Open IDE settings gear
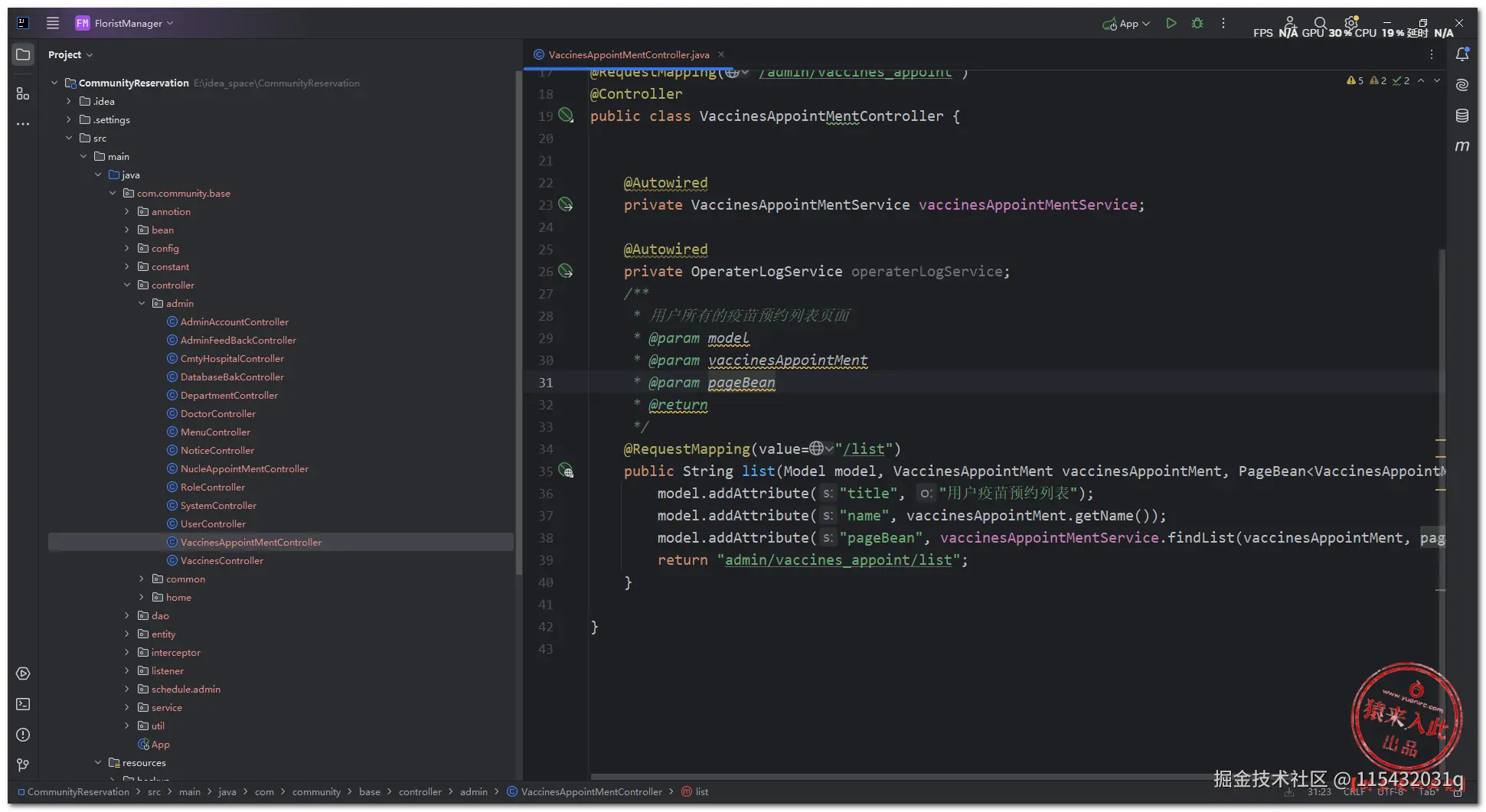The width and height of the screenshot is (1486, 812). tap(1351, 22)
